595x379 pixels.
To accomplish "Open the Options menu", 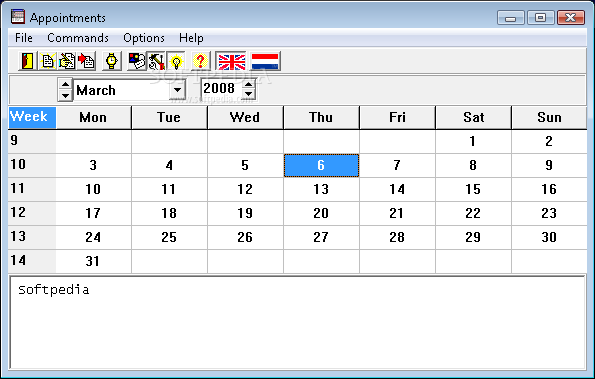I will (144, 38).
